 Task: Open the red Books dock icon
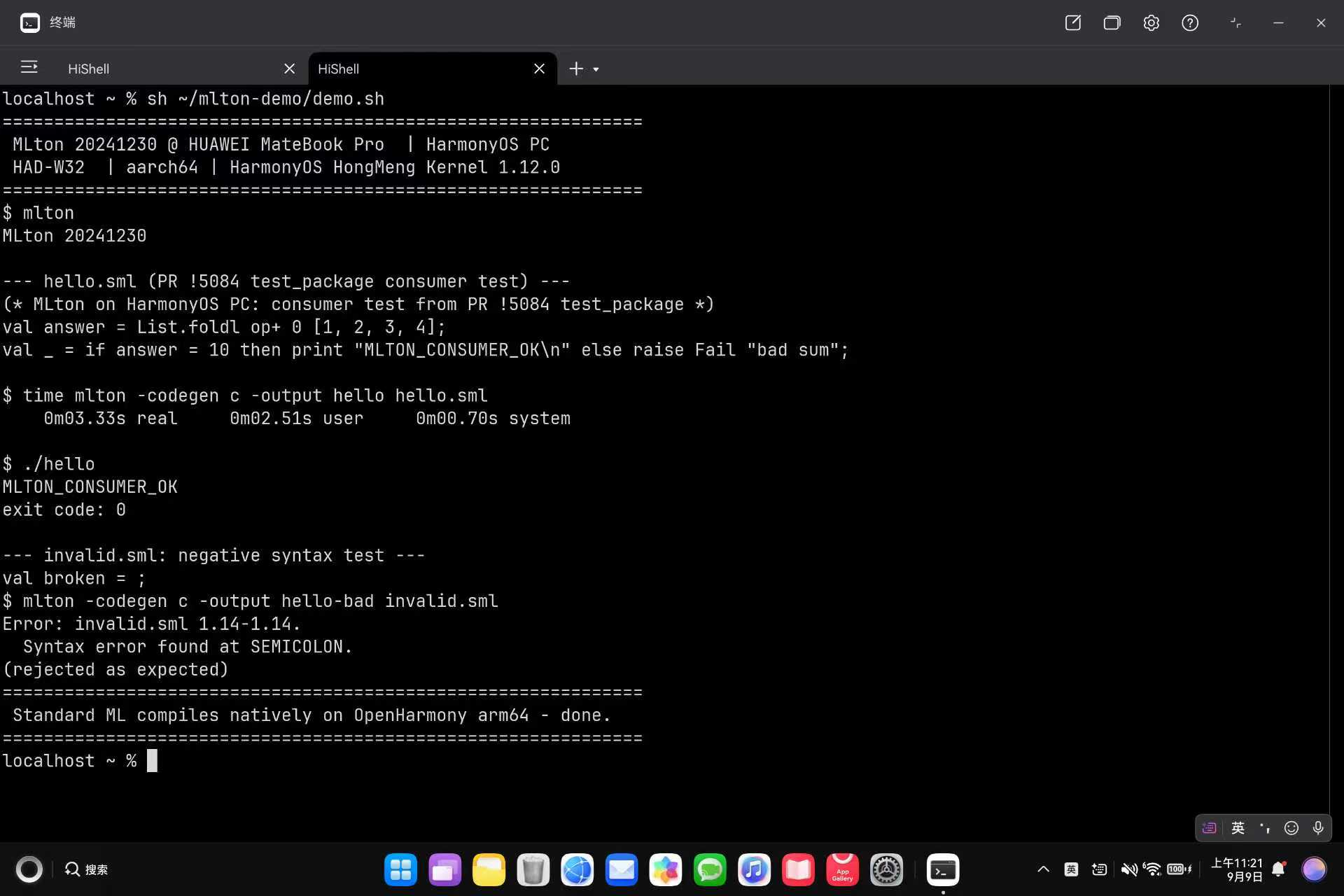(798, 870)
